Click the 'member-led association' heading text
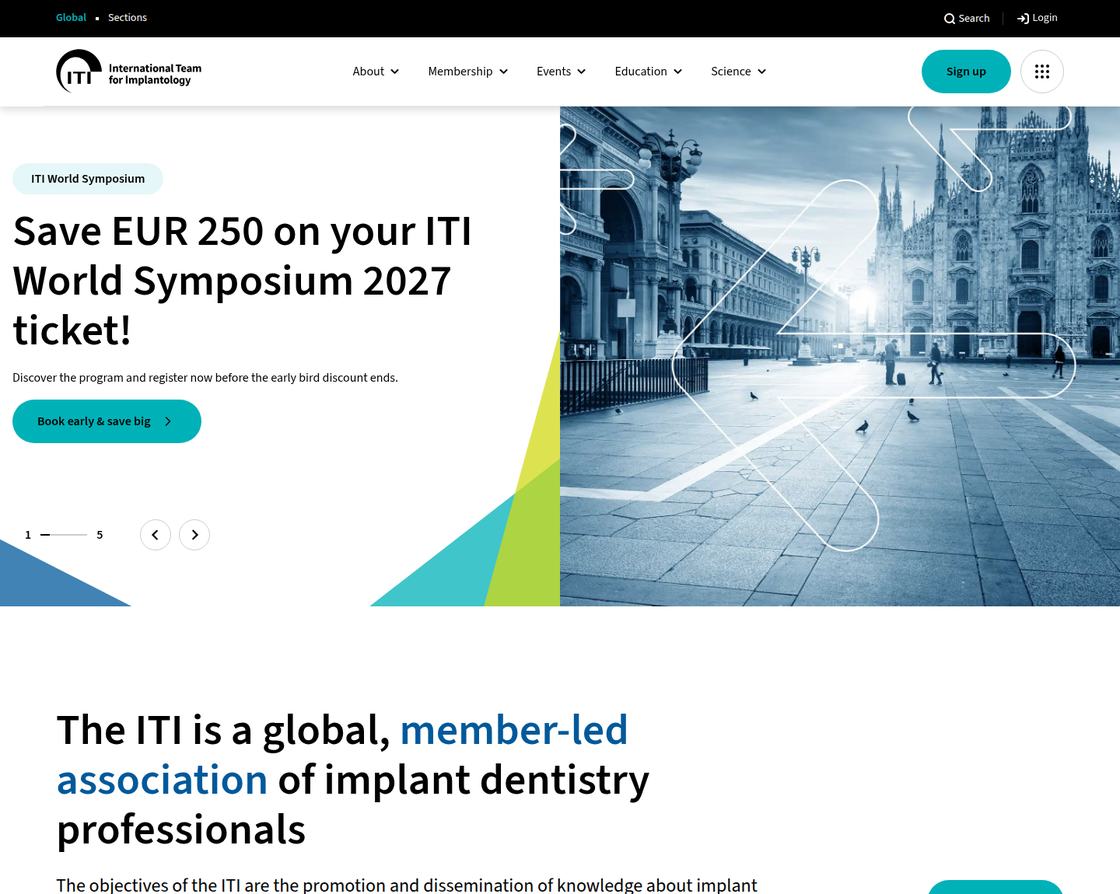The height and width of the screenshot is (894, 1120). click(342, 755)
